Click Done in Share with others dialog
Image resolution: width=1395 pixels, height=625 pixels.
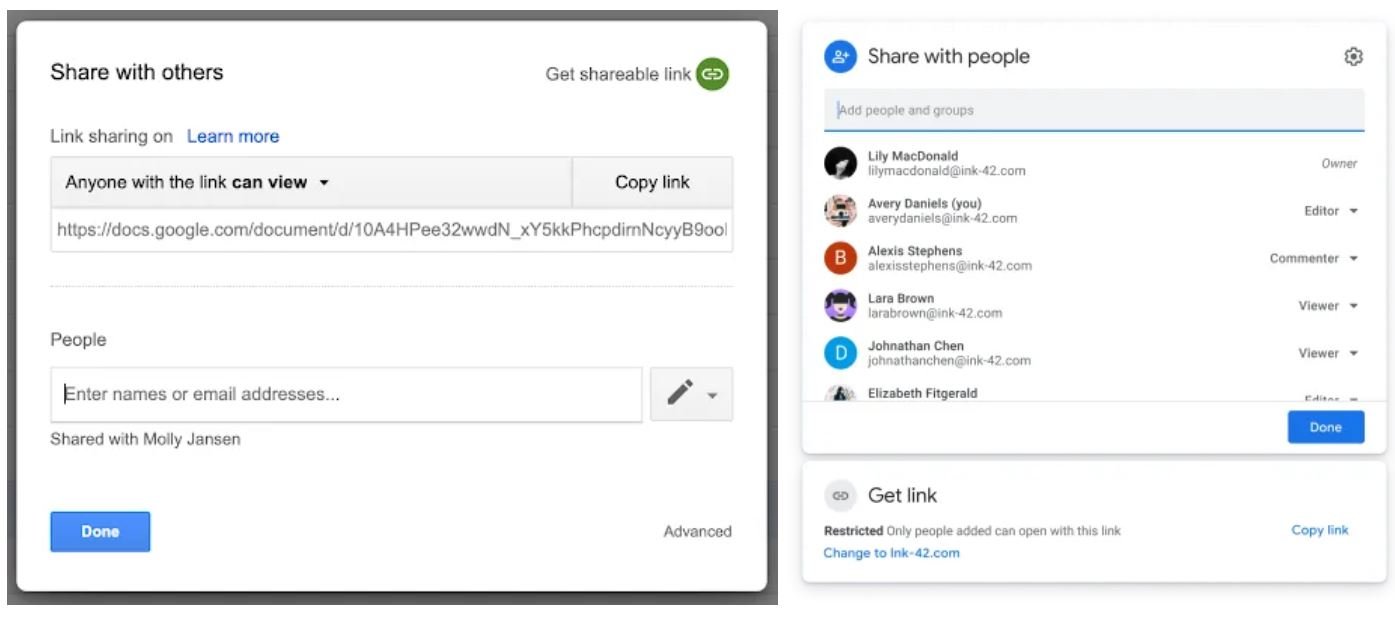[100, 532]
